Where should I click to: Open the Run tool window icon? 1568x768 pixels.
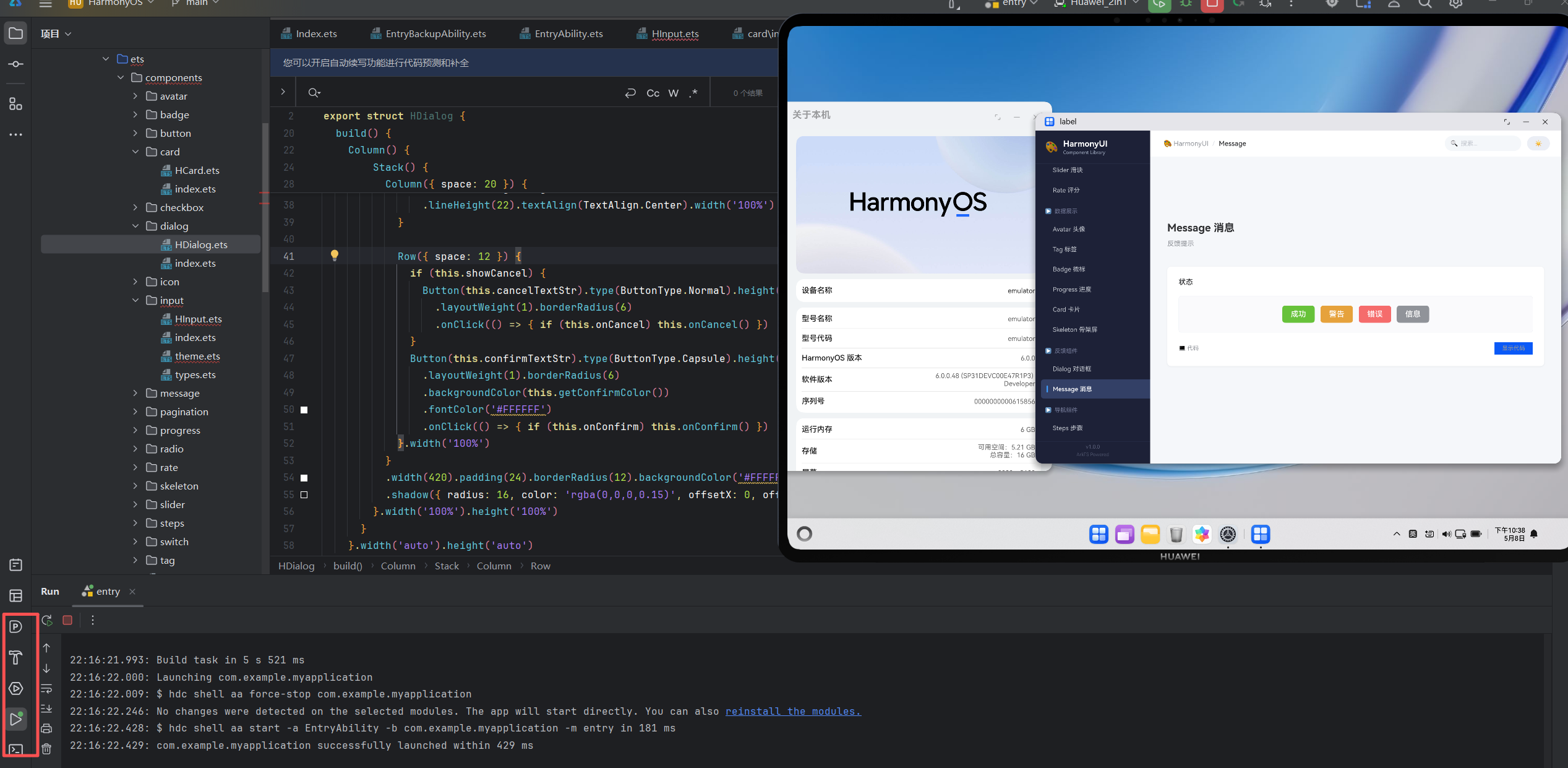pyautogui.click(x=16, y=718)
